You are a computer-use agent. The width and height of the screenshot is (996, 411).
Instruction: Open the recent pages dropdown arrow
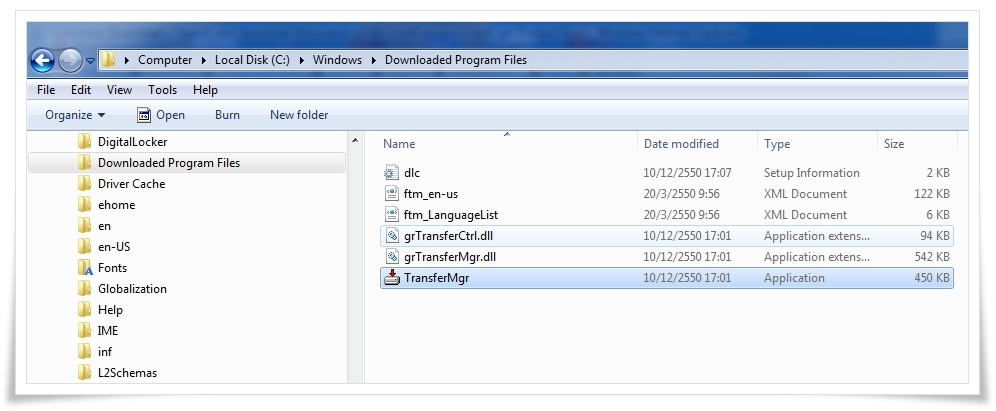coord(90,61)
